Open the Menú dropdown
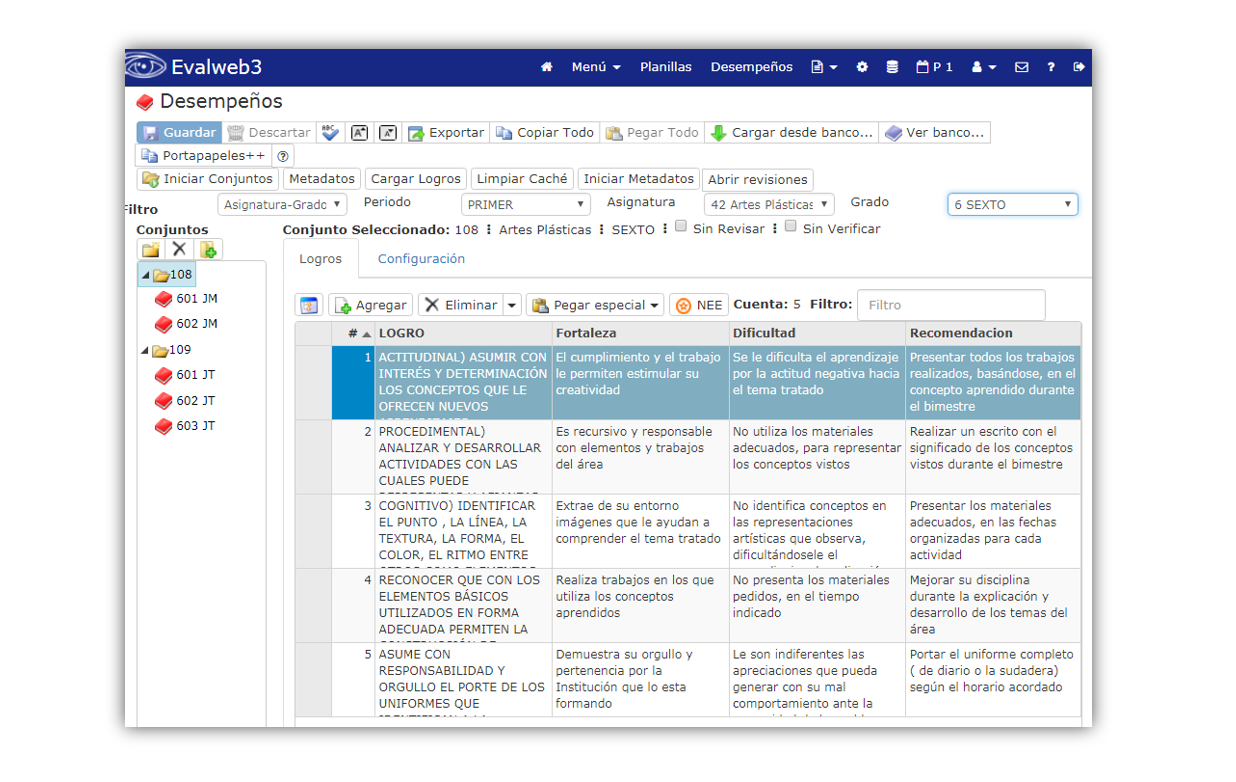 tap(596, 67)
